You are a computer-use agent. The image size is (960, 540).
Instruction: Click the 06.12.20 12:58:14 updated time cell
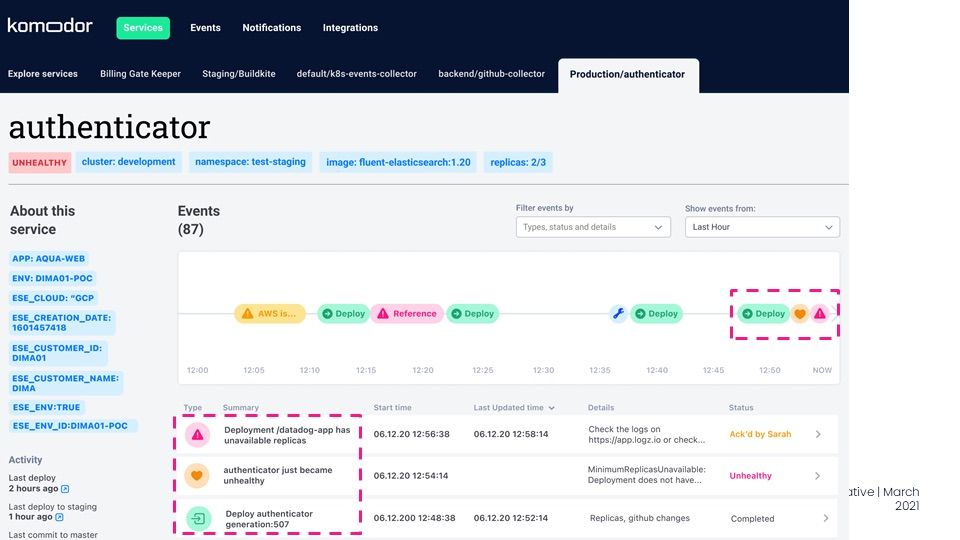[x=511, y=434]
